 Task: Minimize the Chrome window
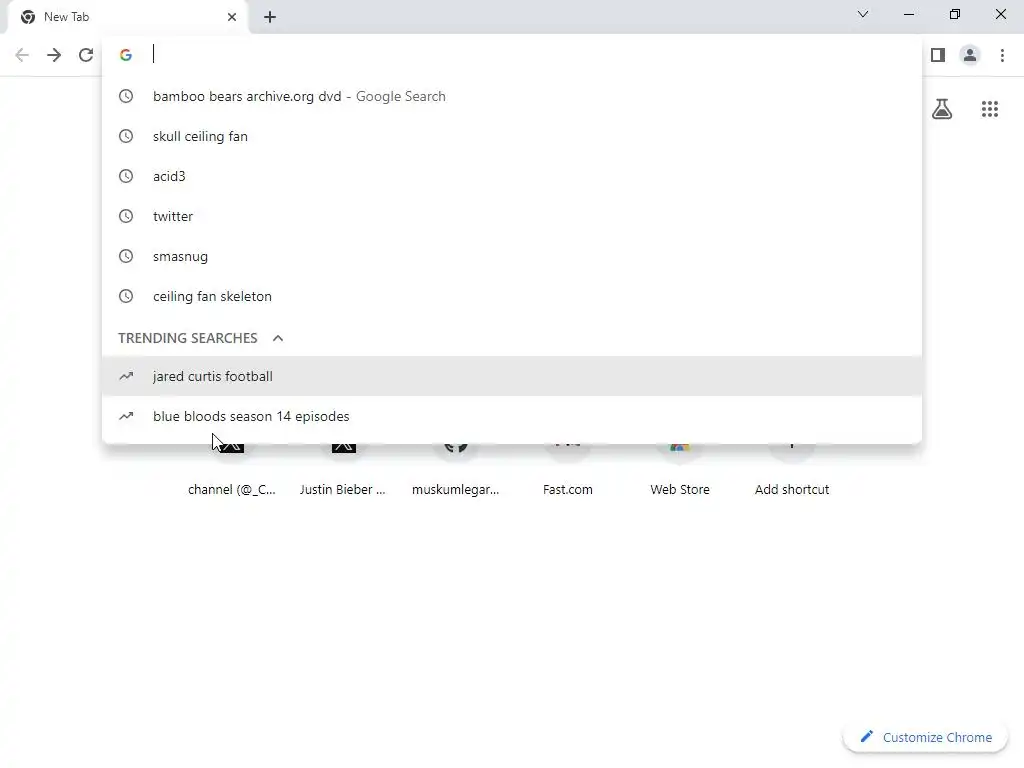coord(908,14)
